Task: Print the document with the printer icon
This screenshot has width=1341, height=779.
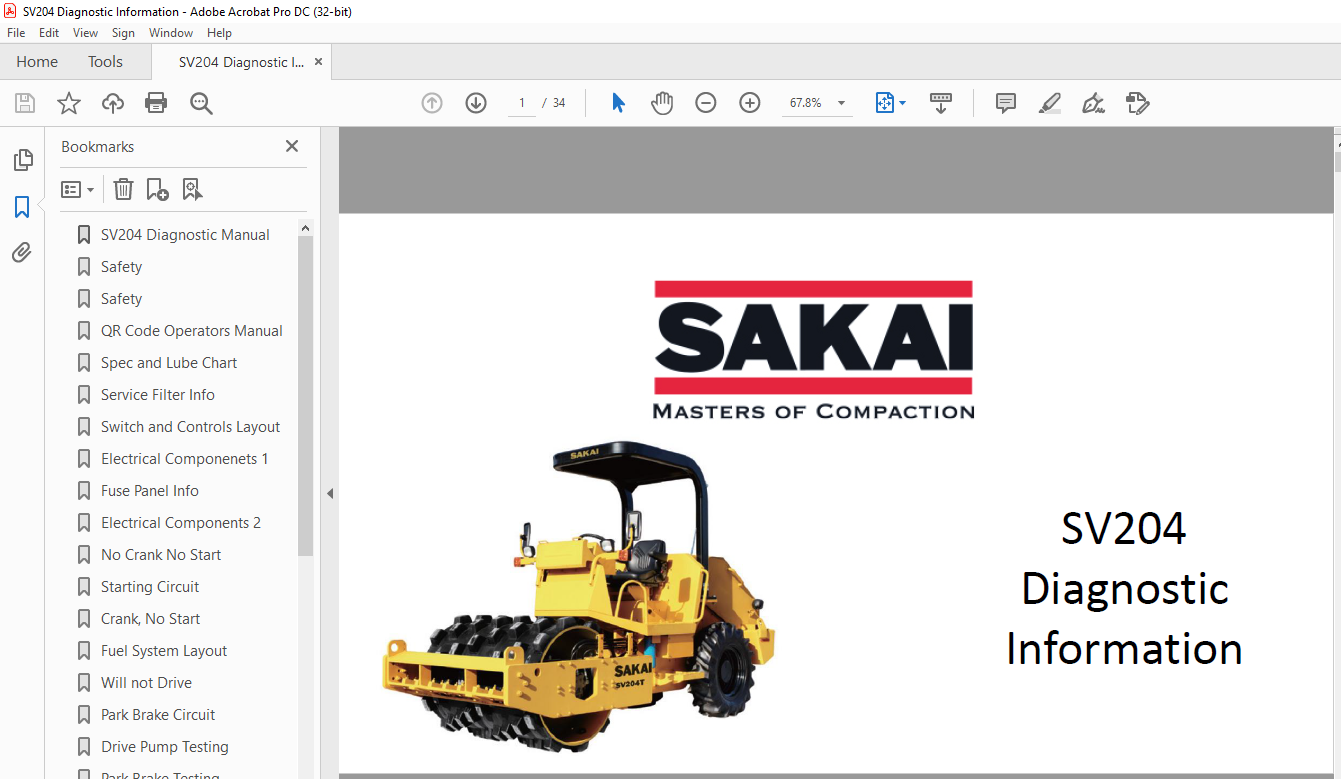Action: 156,103
